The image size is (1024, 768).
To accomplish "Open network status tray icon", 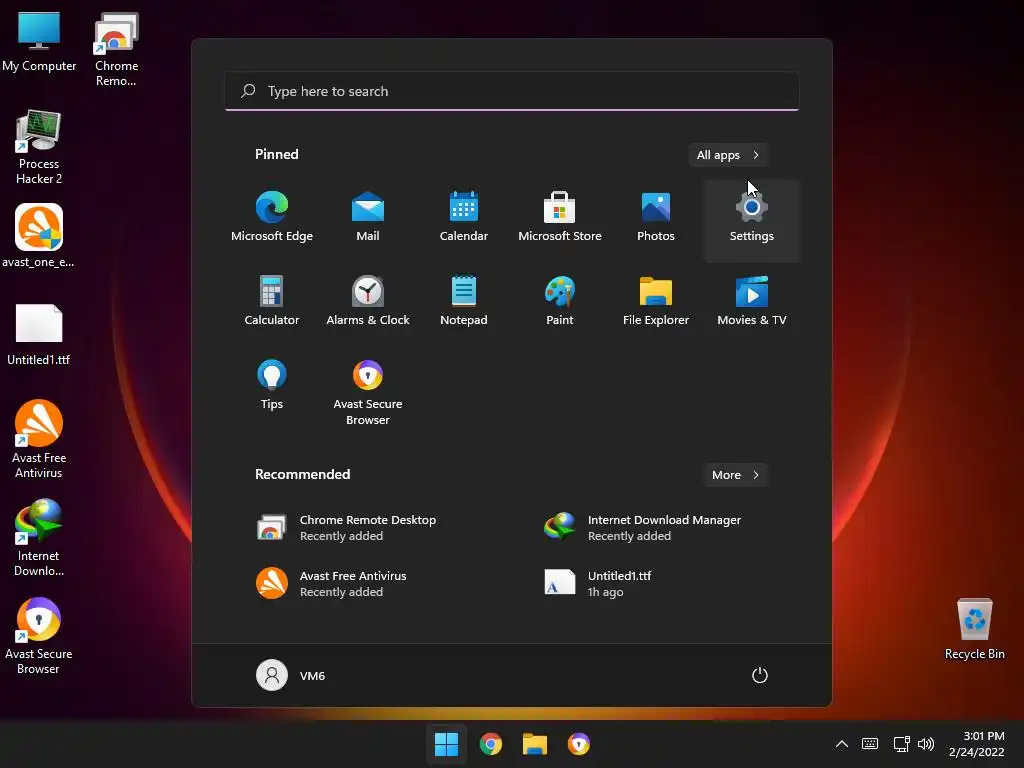I will point(902,744).
